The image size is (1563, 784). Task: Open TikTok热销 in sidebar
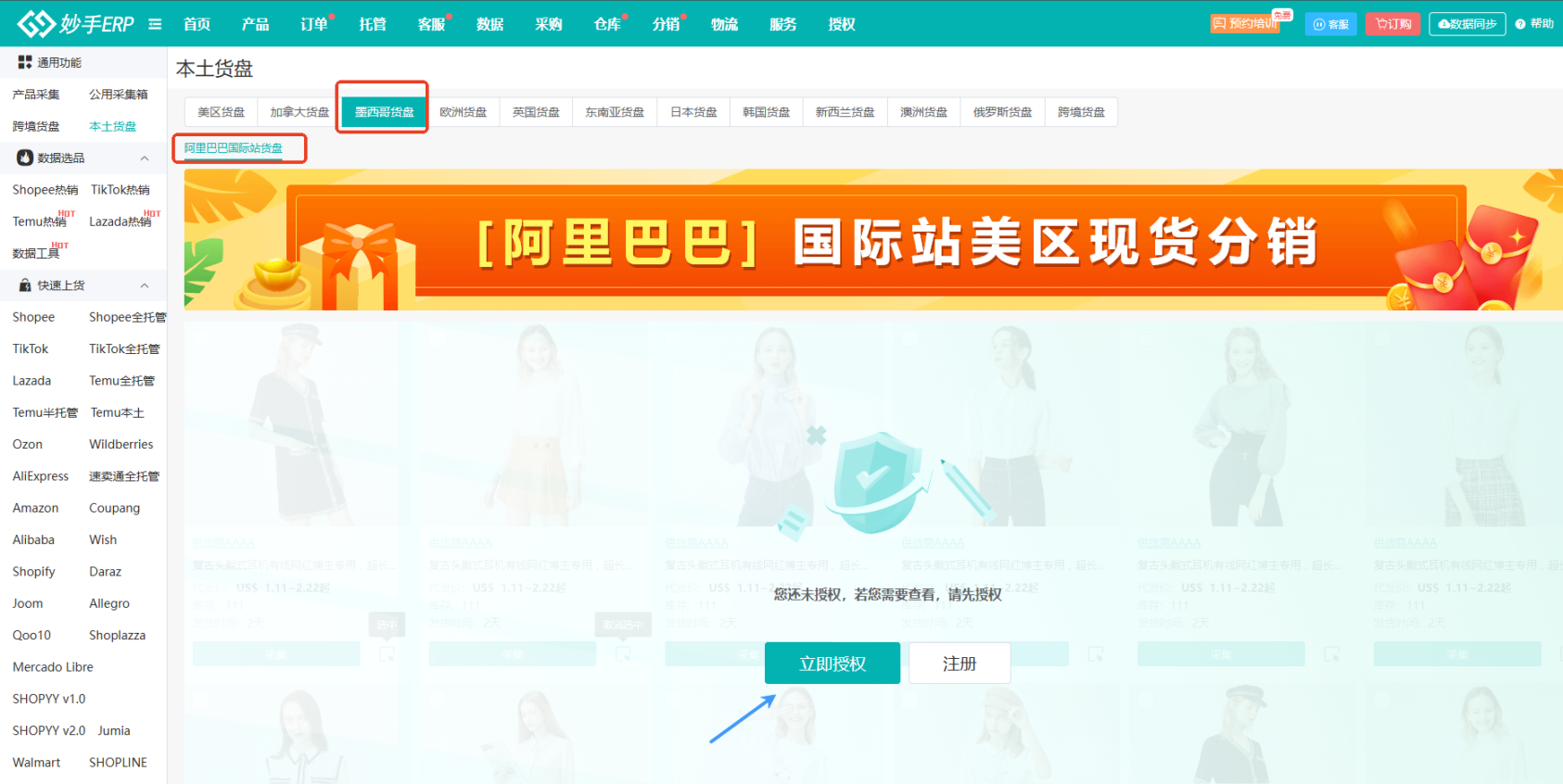pos(121,190)
